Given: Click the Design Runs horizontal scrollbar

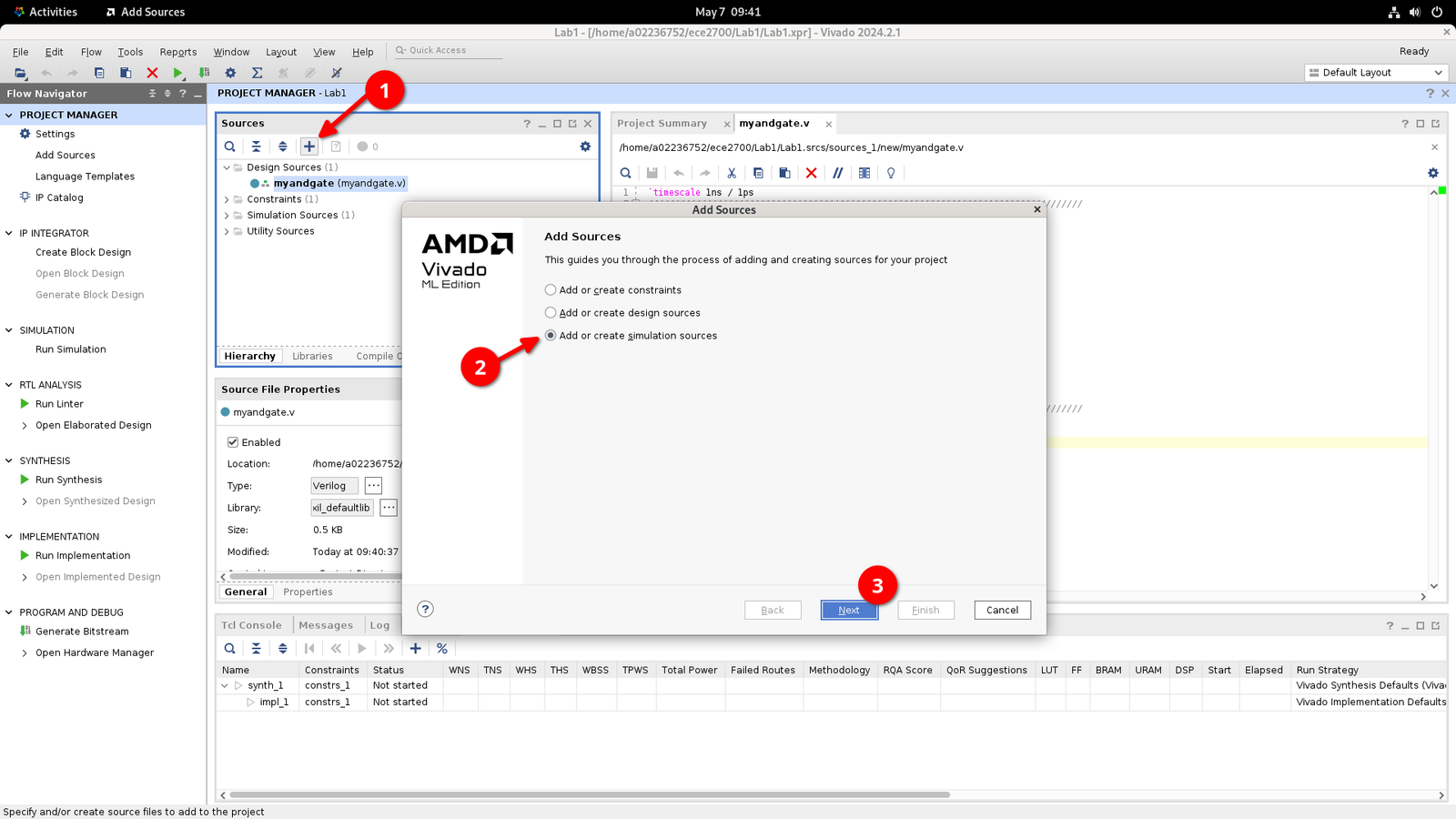Looking at the screenshot, I should pos(590,795).
